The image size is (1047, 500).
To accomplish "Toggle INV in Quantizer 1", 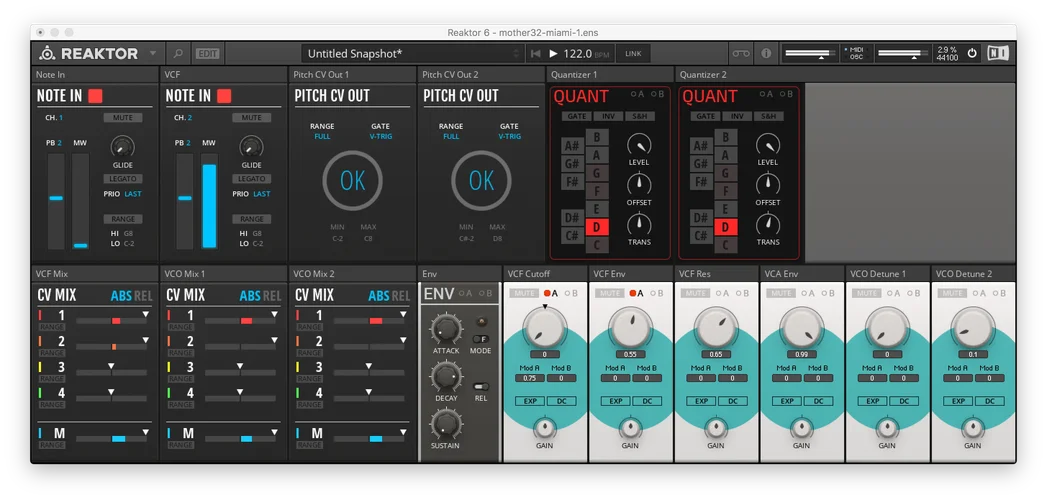I will 608,116.
